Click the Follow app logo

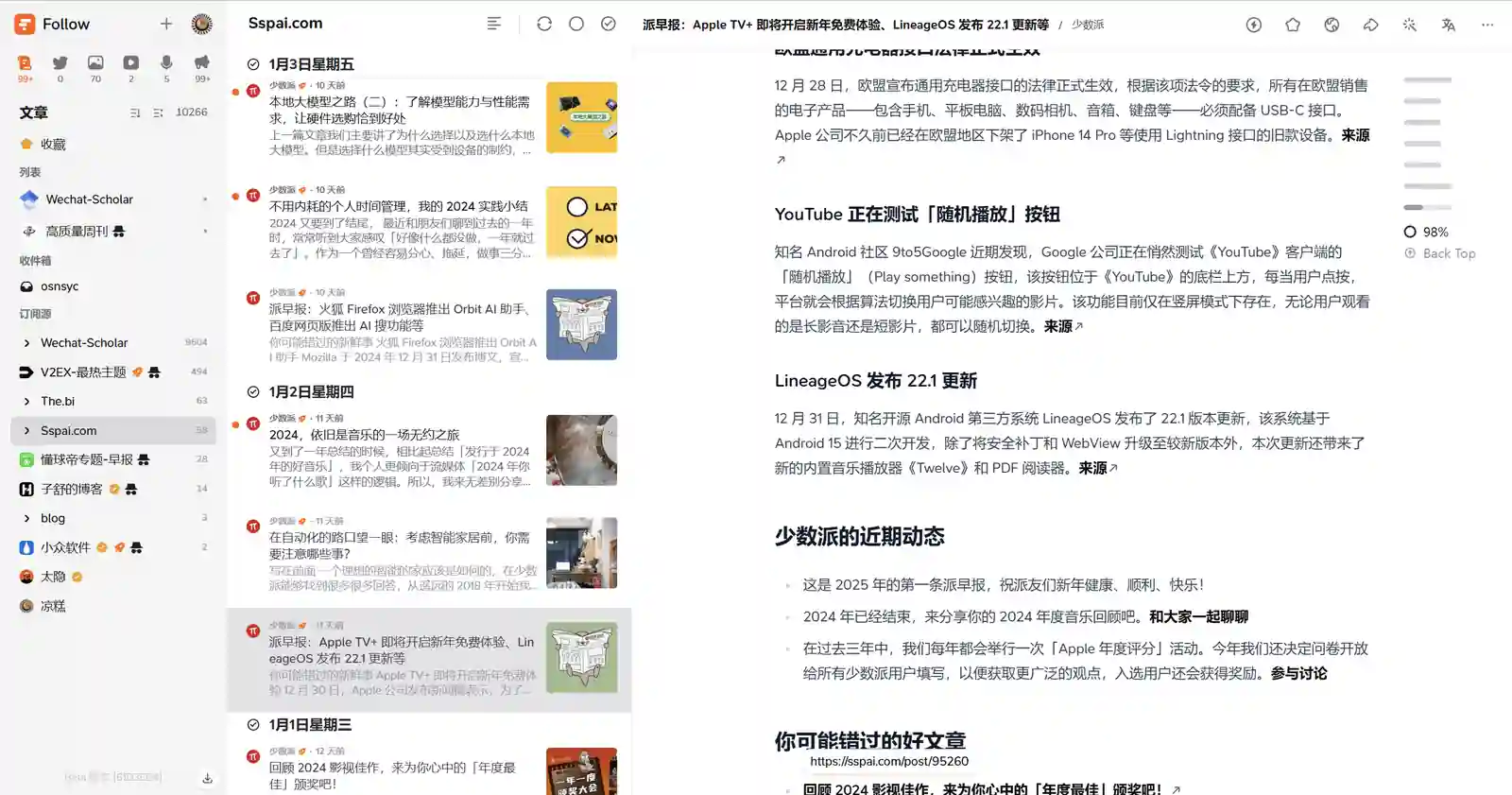(25, 24)
